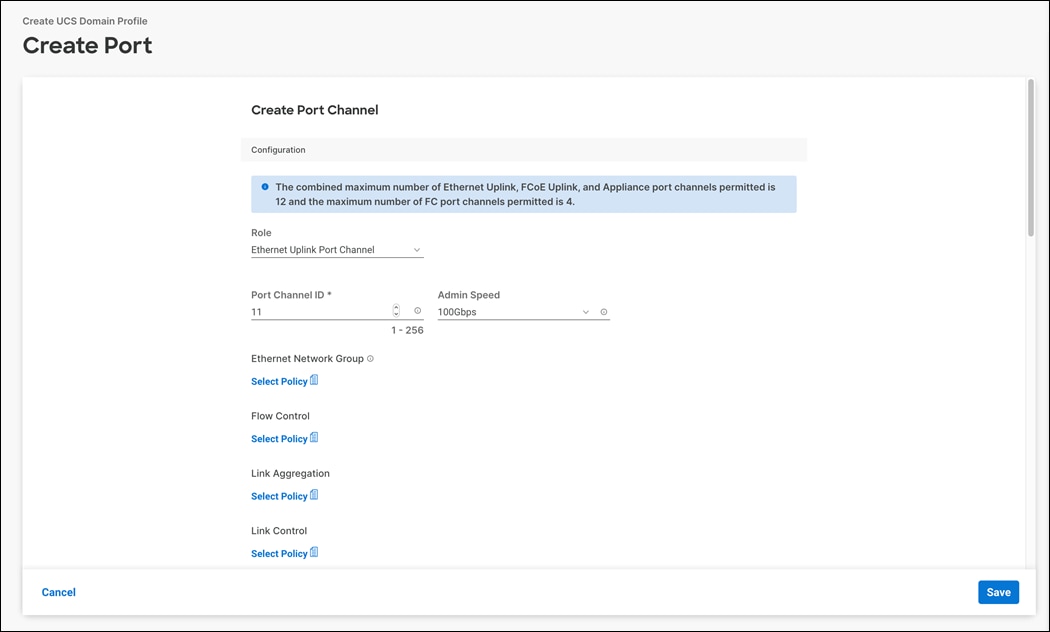Decrement the Port Channel ID stepper
Screen dimensions: 1050x632
396,315
